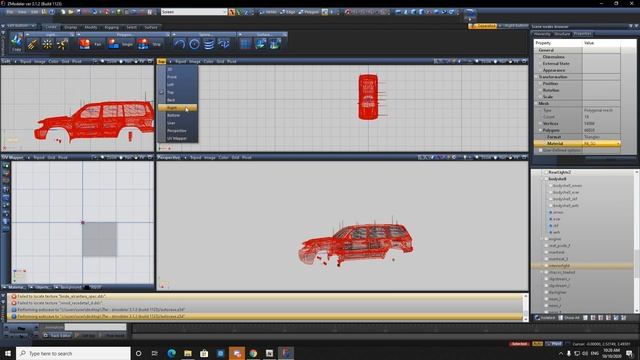640x360 pixels.
Task: Open the Screen coordinate dropdown
Action: (x=194, y=12)
